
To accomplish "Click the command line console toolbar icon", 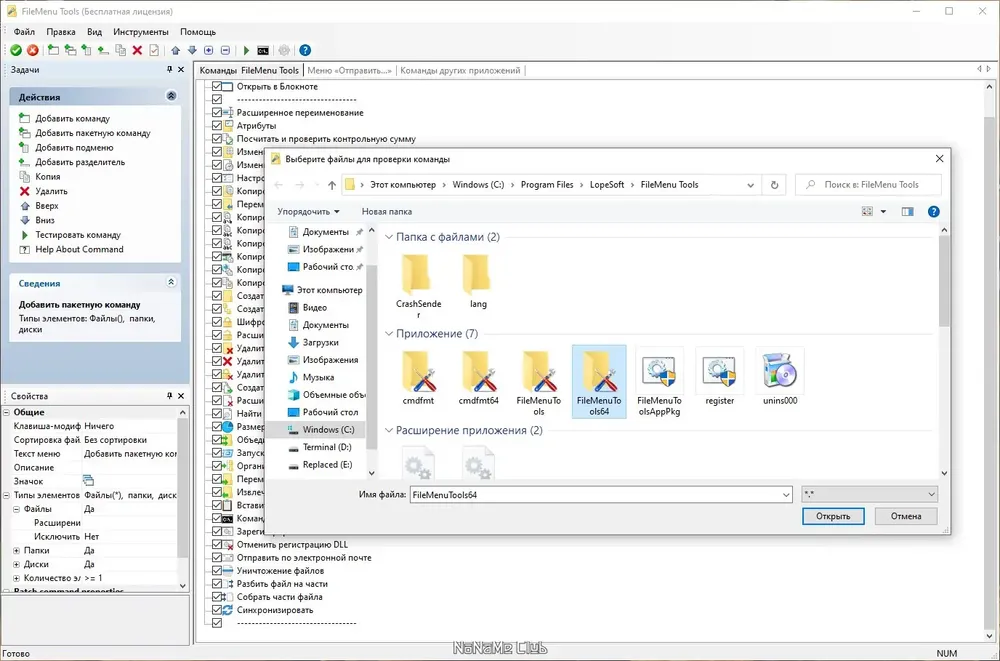I will (263, 50).
